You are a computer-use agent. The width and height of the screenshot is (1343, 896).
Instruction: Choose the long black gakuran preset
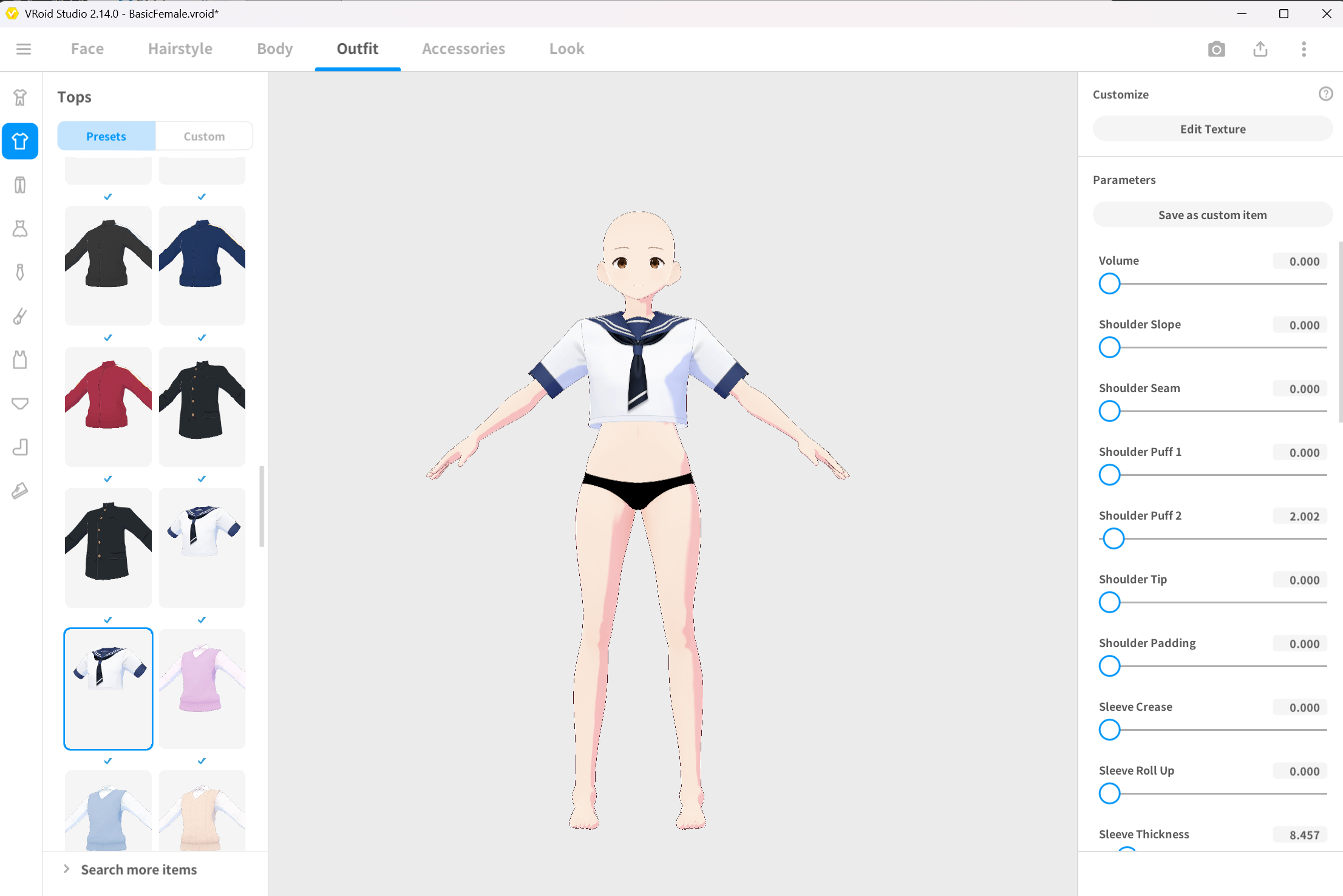[x=108, y=548]
